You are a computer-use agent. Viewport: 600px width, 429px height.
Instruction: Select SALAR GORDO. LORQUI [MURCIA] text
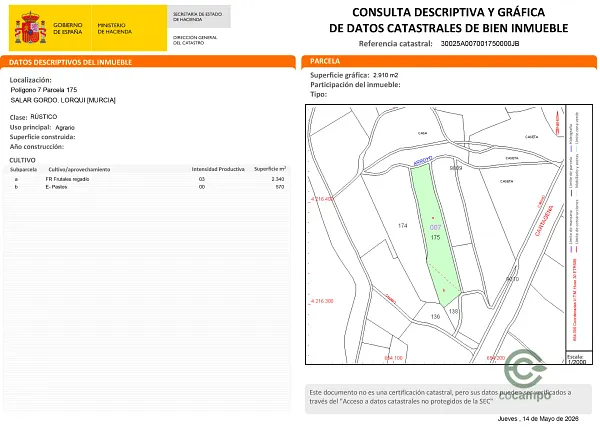click(x=63, y=100)
